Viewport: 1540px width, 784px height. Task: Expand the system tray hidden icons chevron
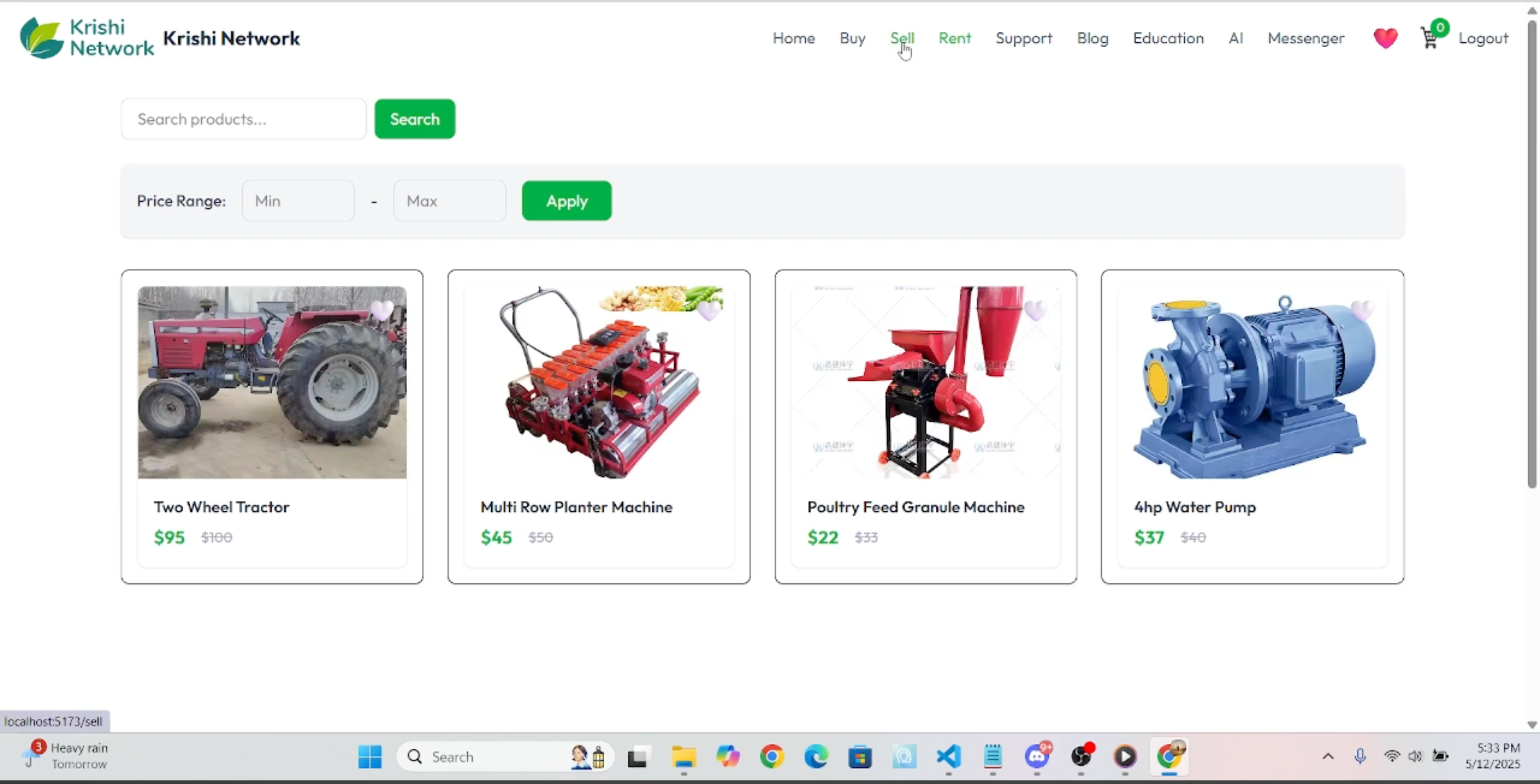click(1328, 757)
